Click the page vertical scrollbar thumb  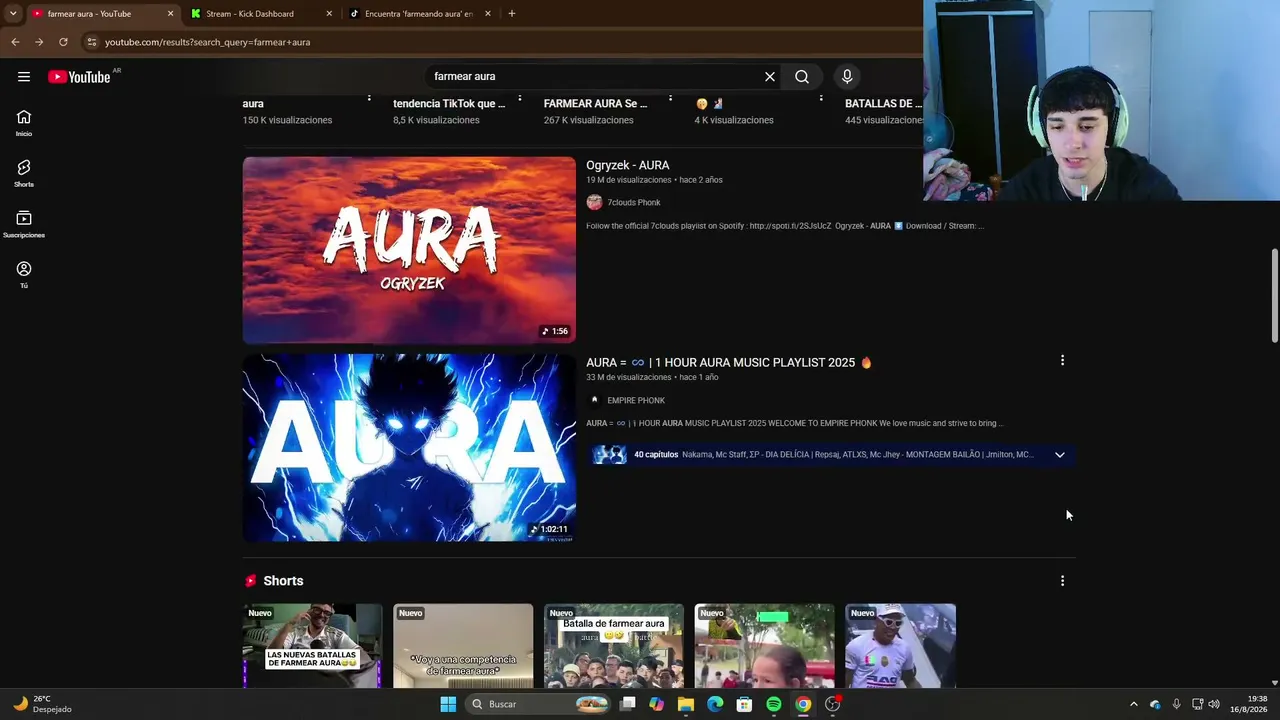click(x=1274, y=296)
